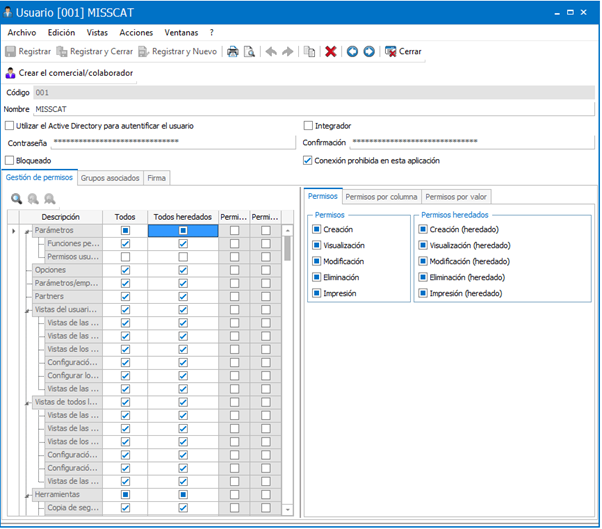The height and width of the screenshot is (529, 602).
Task: Click the Cerrar window icon
Action: (x=390, y=51)
